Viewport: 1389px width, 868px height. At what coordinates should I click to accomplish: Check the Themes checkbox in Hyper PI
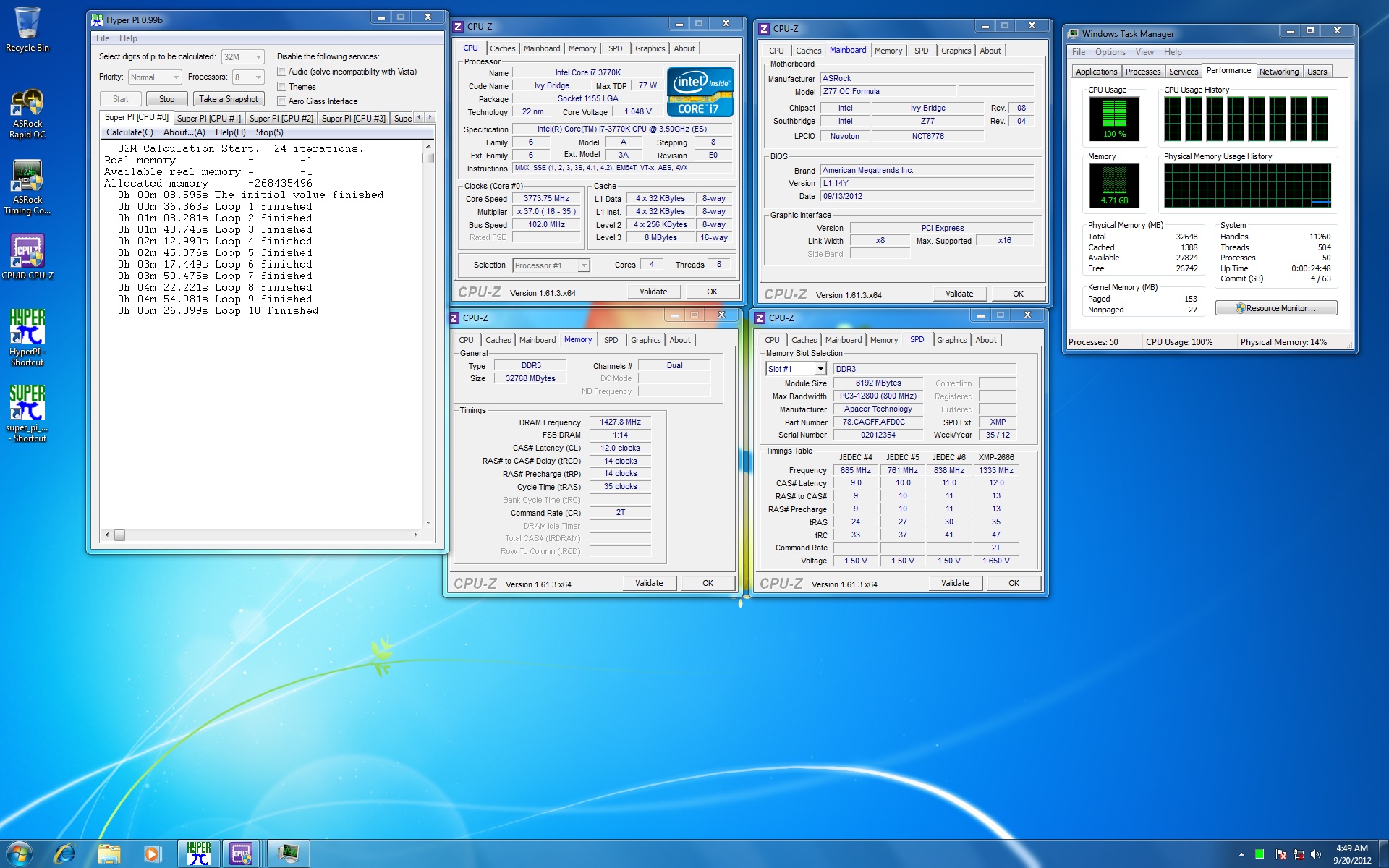pyautogui.click(x=282, y=87)
